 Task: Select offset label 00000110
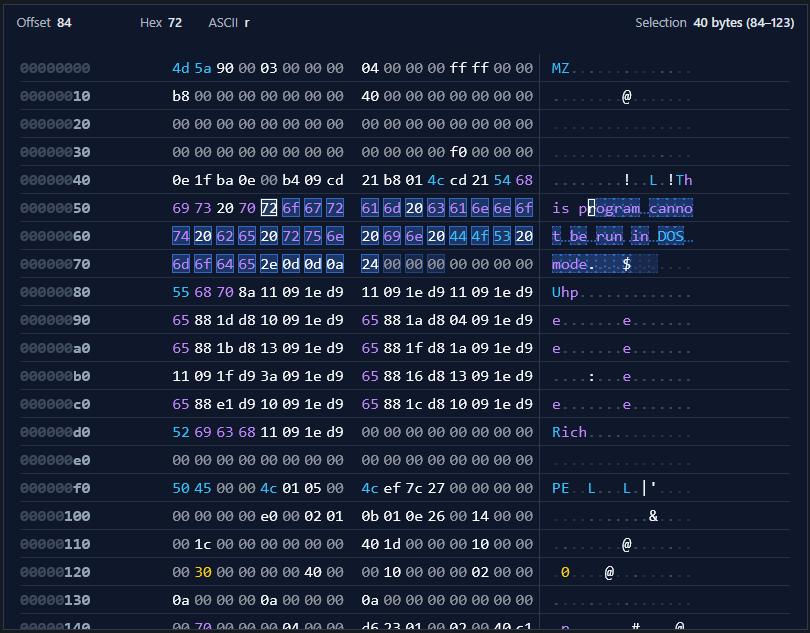(x=55, y=544)
